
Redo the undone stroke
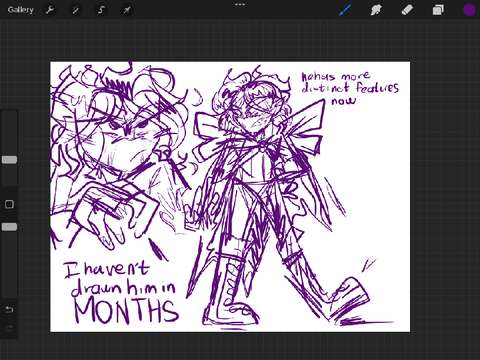[9, 329]
